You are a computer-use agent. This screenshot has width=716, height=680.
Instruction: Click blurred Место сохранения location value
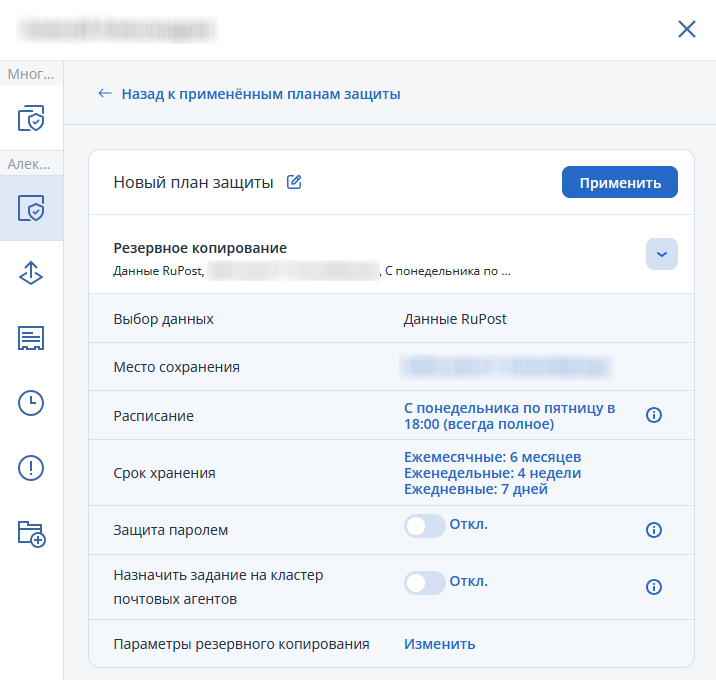click(x=506, y=367)
